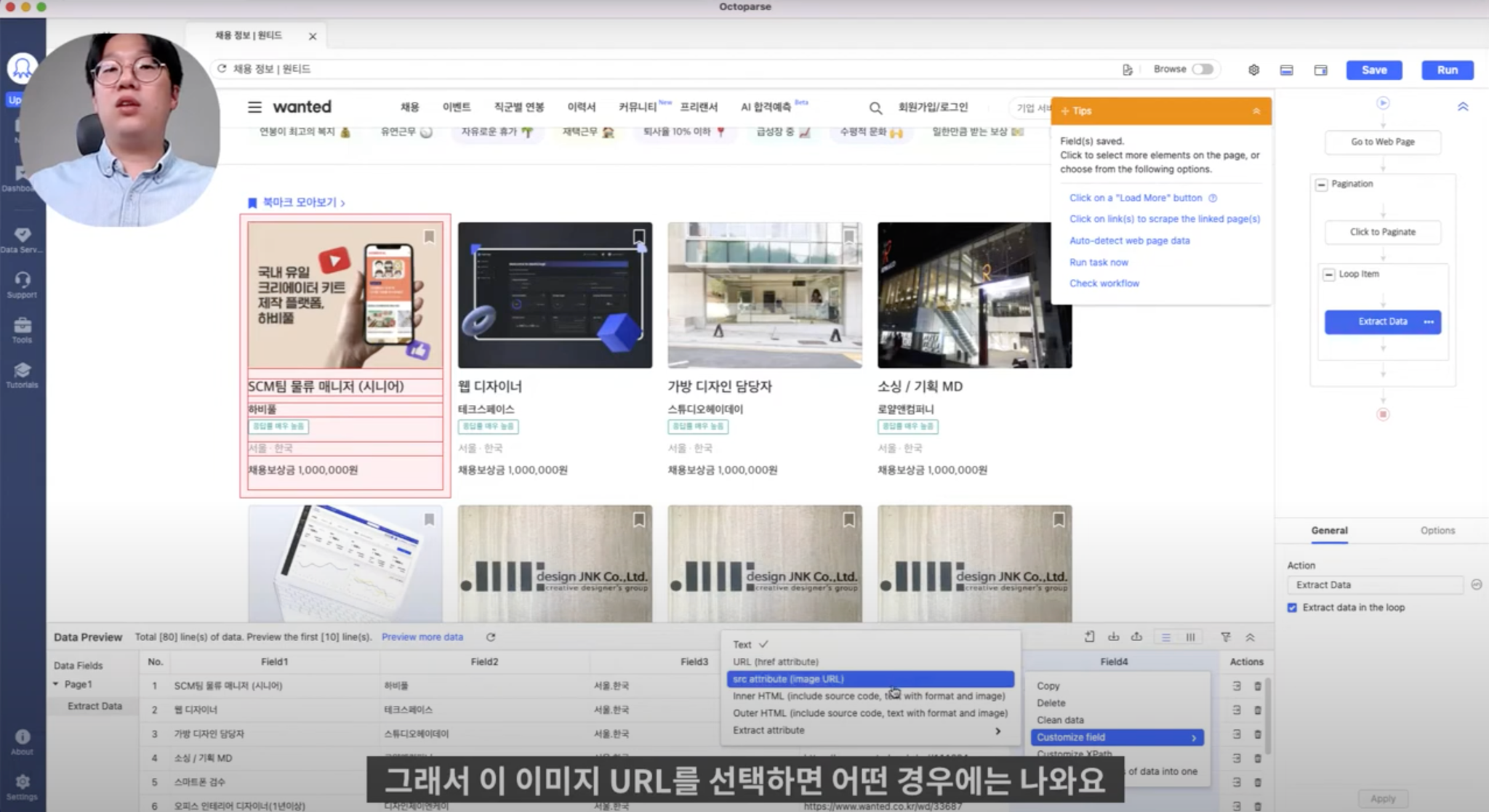Collapse Page1 in Data Fields tree
The image size is (1489, 812).
[x=56, y=684]
